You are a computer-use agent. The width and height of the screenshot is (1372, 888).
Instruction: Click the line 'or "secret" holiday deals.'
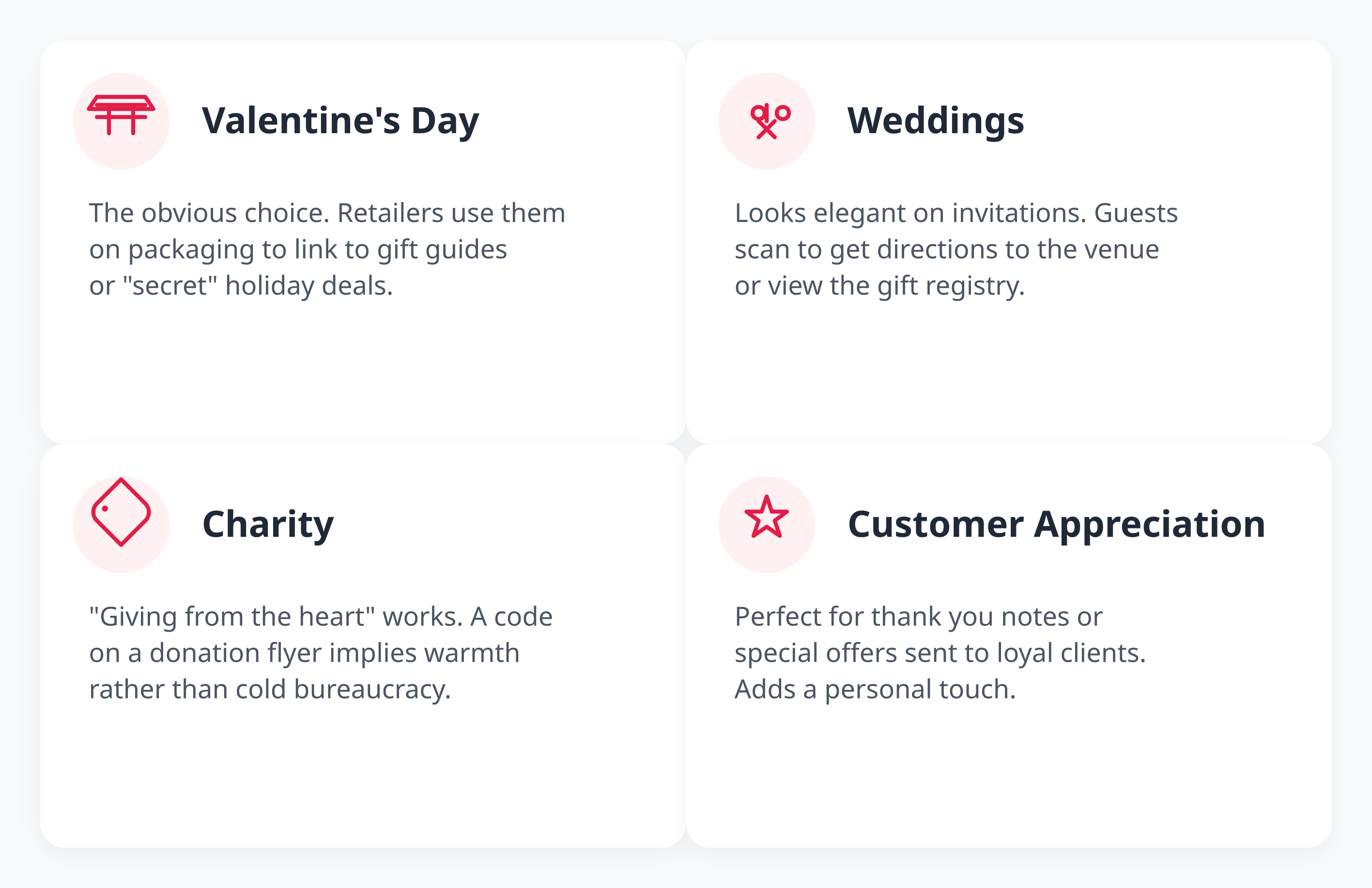241,285
